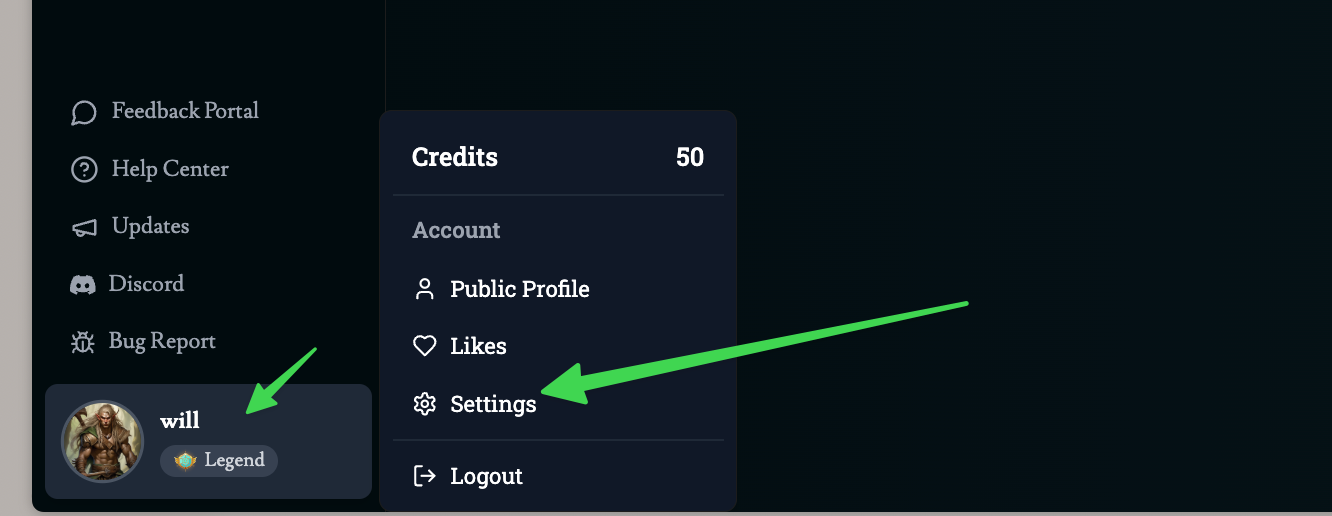Click the Help Center question mark icon

[x=84, y=170]
